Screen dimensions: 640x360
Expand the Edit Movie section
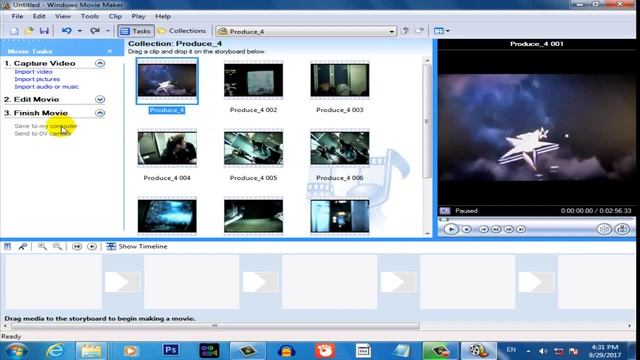(100, 99)
